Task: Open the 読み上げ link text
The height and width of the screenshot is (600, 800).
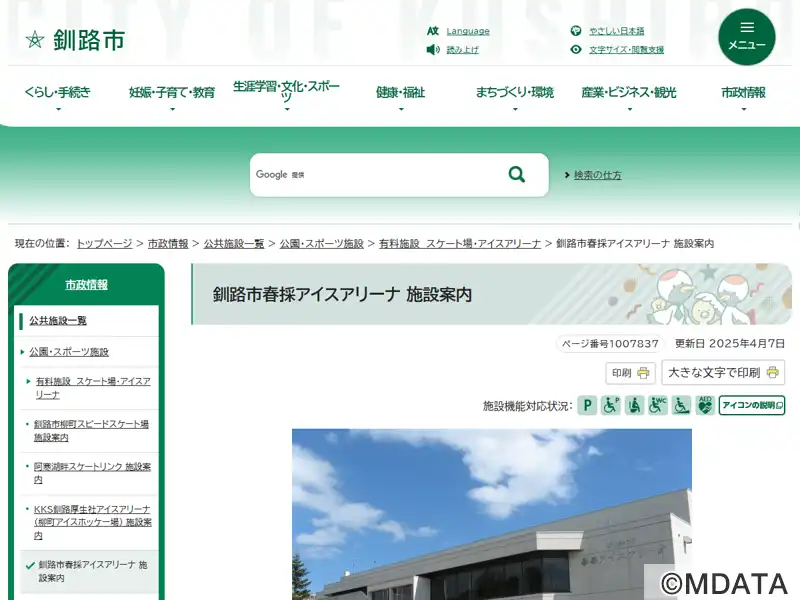Action: [x=462, y=49]
